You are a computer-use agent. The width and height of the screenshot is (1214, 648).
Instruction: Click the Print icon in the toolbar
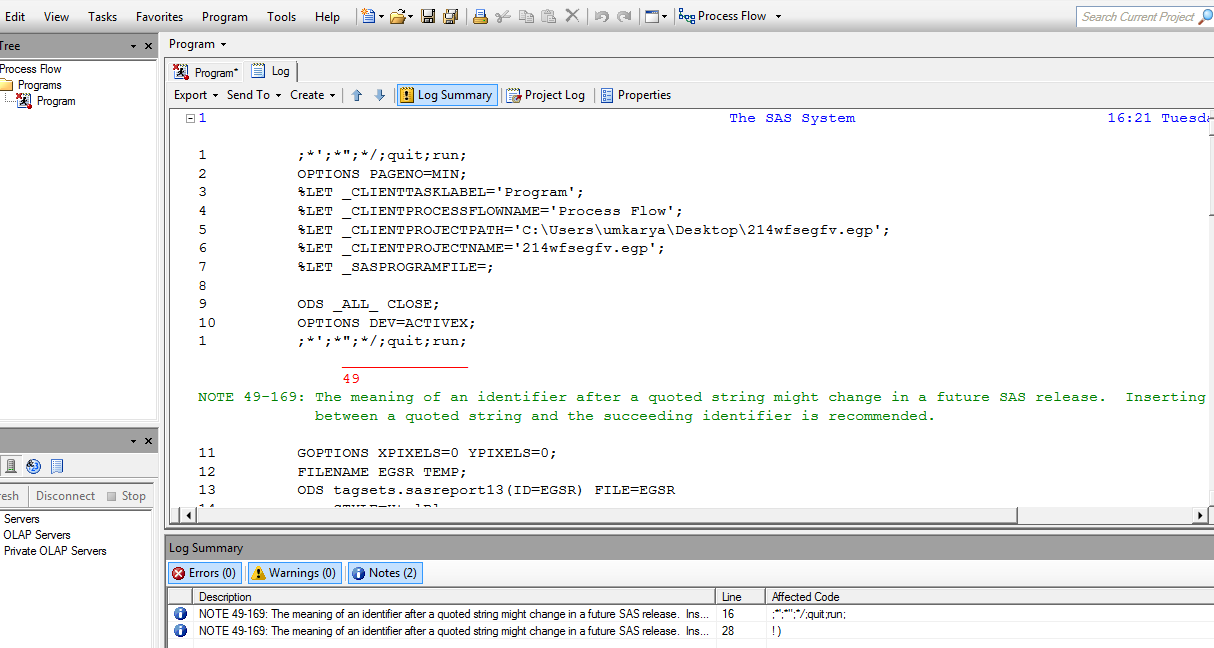(480, 16)
